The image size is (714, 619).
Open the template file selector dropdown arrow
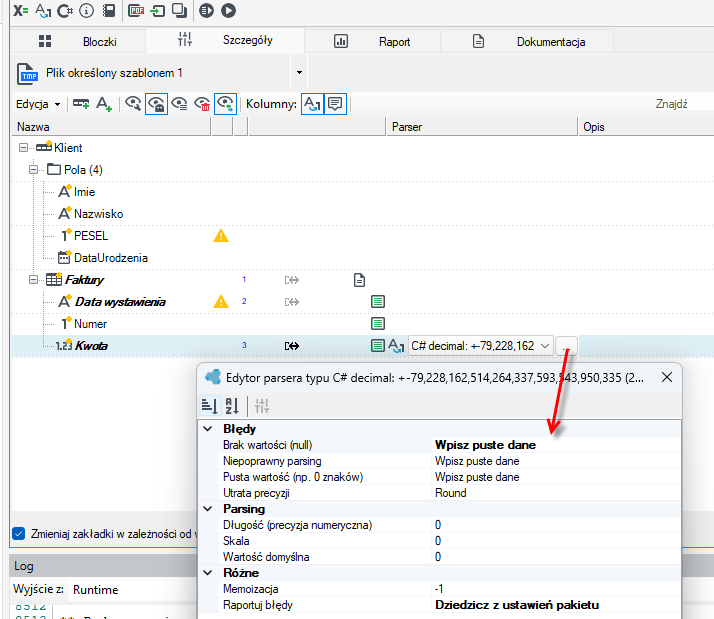pos(299,72)
